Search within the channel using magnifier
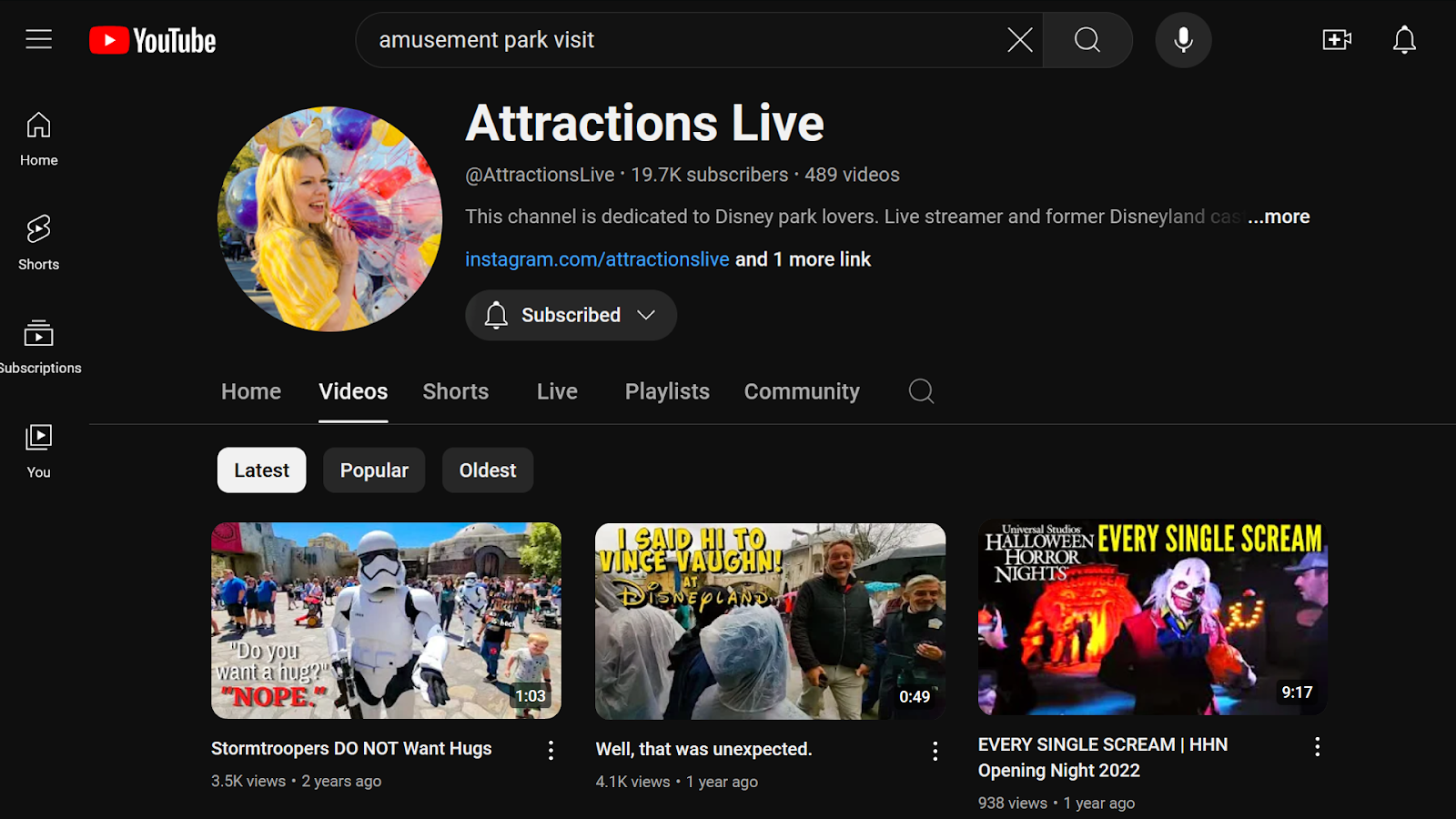Viewport: 1456px width, 819px height. click(x=921, y=391)
